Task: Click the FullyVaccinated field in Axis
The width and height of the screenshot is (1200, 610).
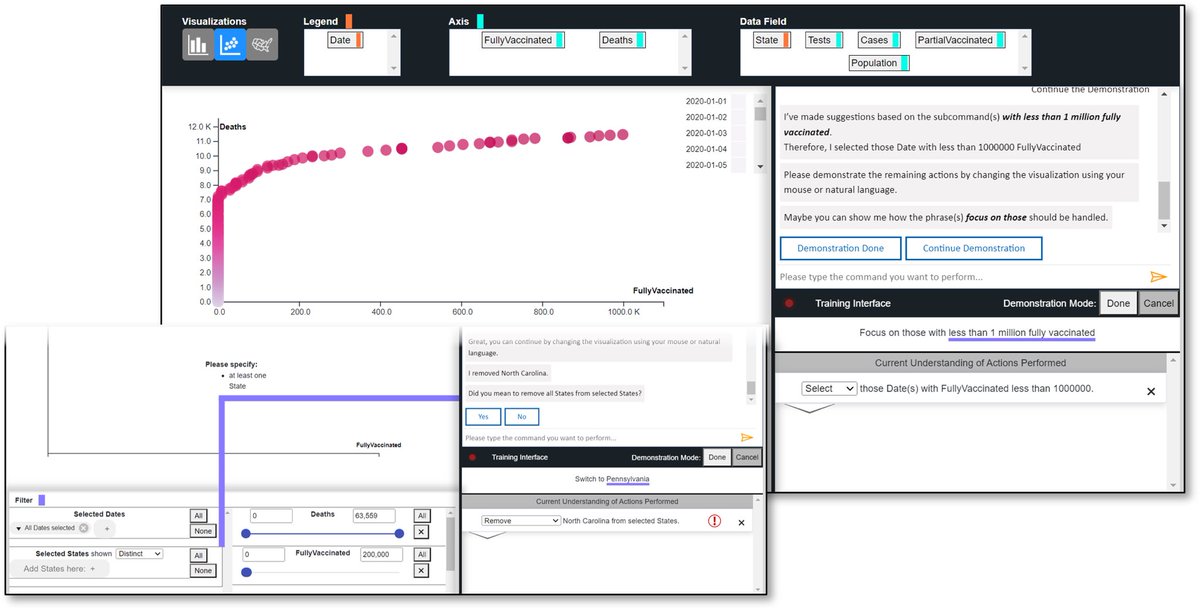Action: (x=523, y=40)
